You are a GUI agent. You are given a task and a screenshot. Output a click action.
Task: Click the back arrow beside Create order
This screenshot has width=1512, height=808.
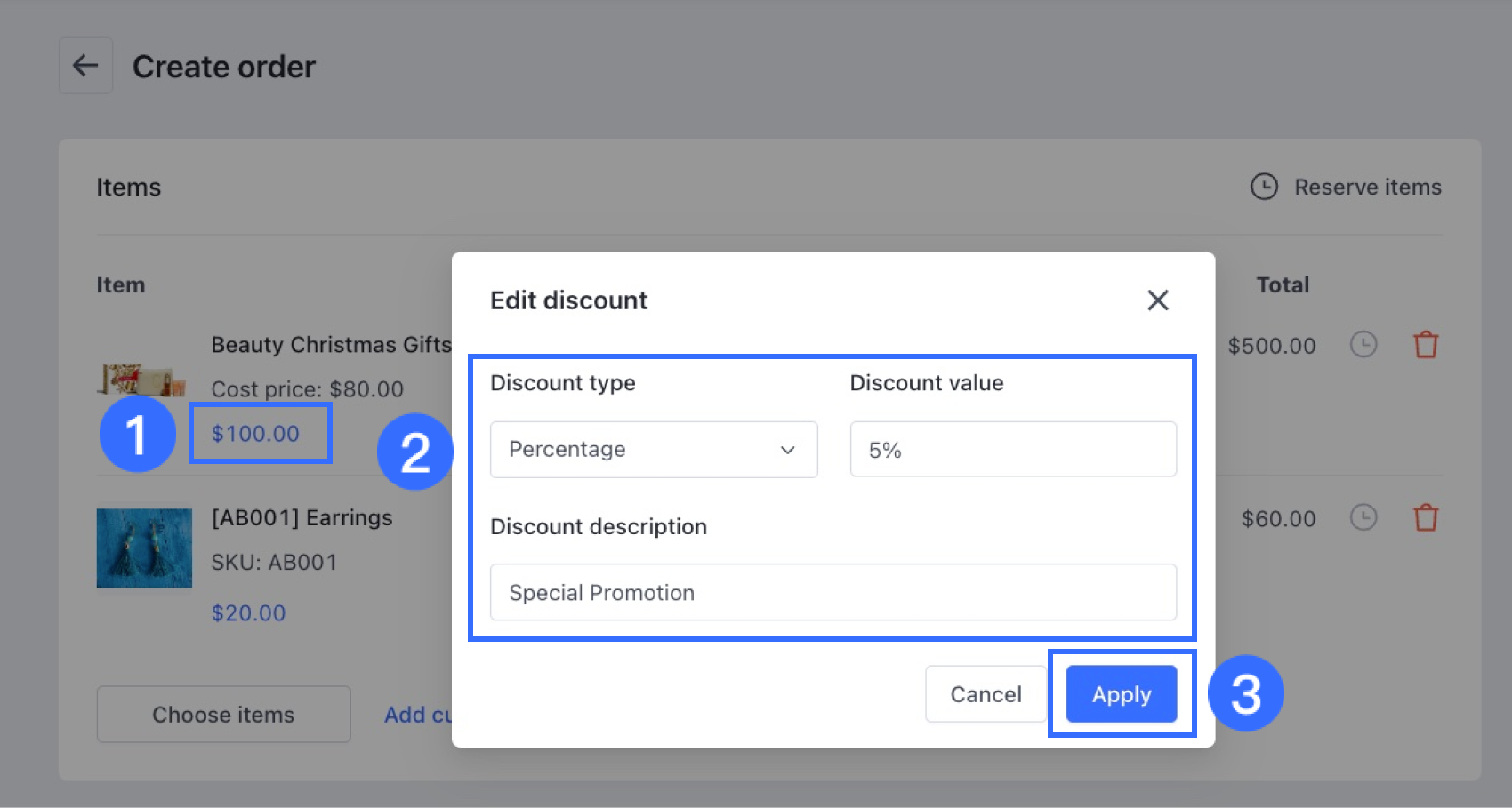[85, 66]
